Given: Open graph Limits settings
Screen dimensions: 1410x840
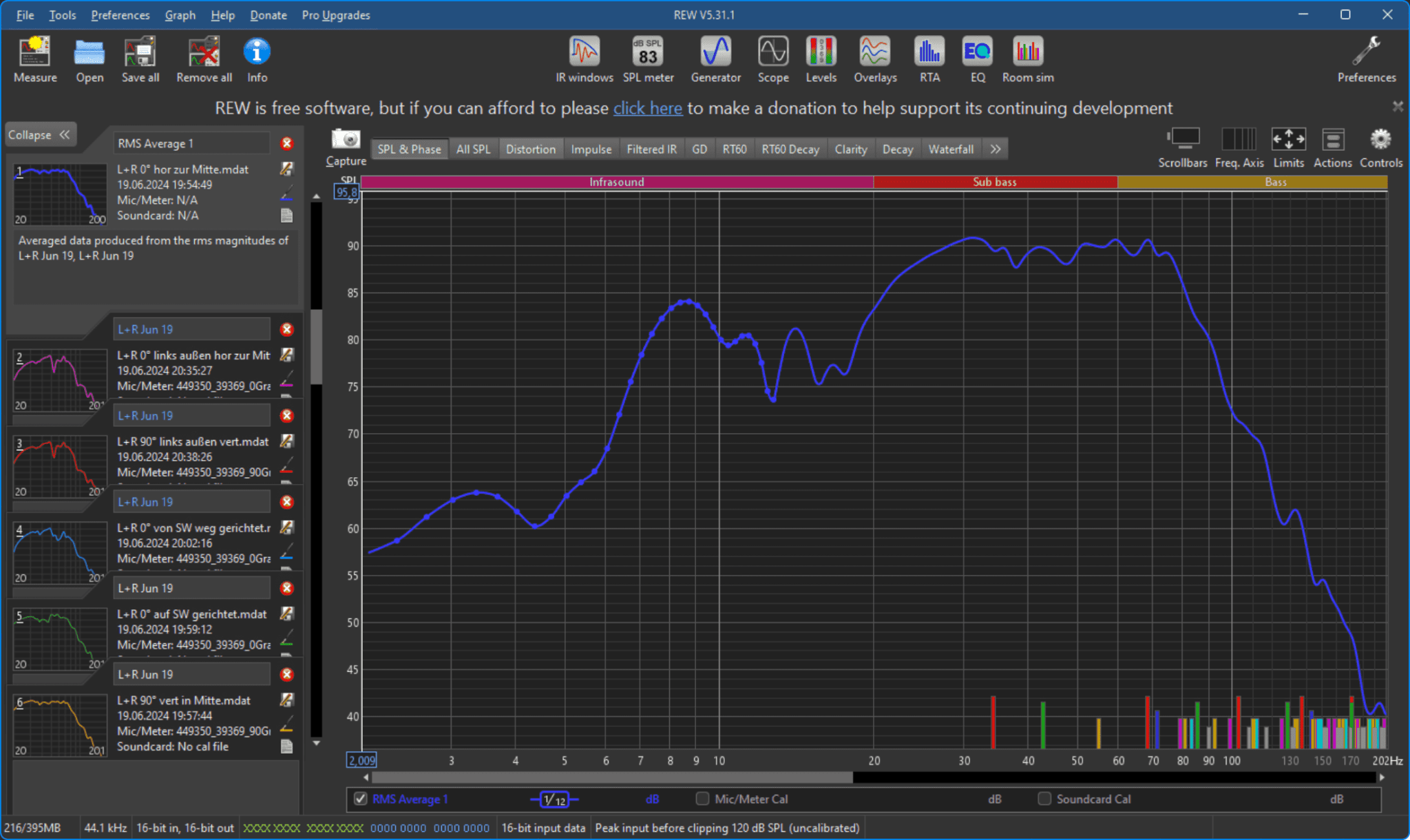Looking at the screenshot, I should pyautogui.click(x=1288, y=147).
